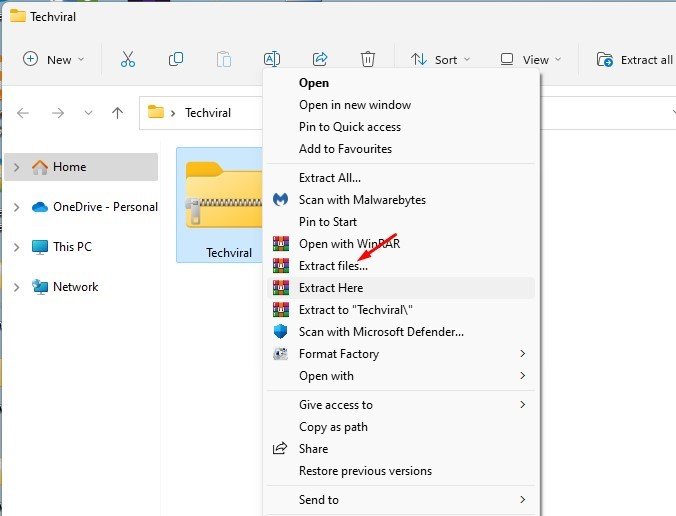The height and width of the screenshot is (516, 676).
Task: Click Share icon in context menu
Action: click(x=280, y=448)
